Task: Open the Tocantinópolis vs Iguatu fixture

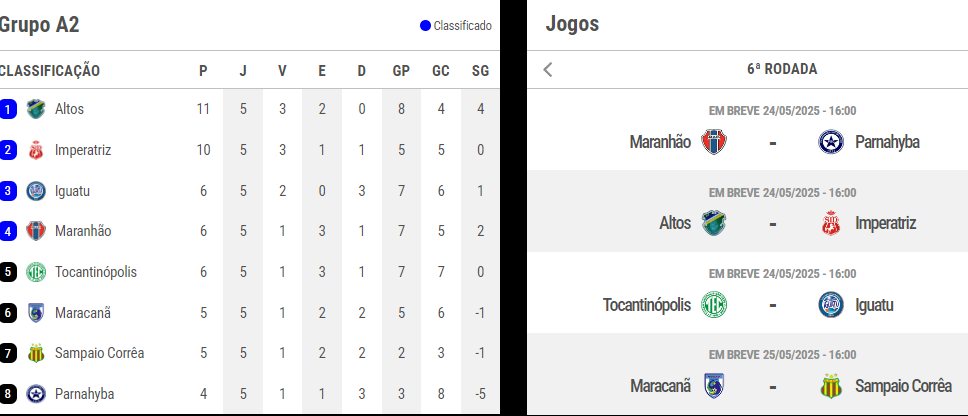Action: 748,293
